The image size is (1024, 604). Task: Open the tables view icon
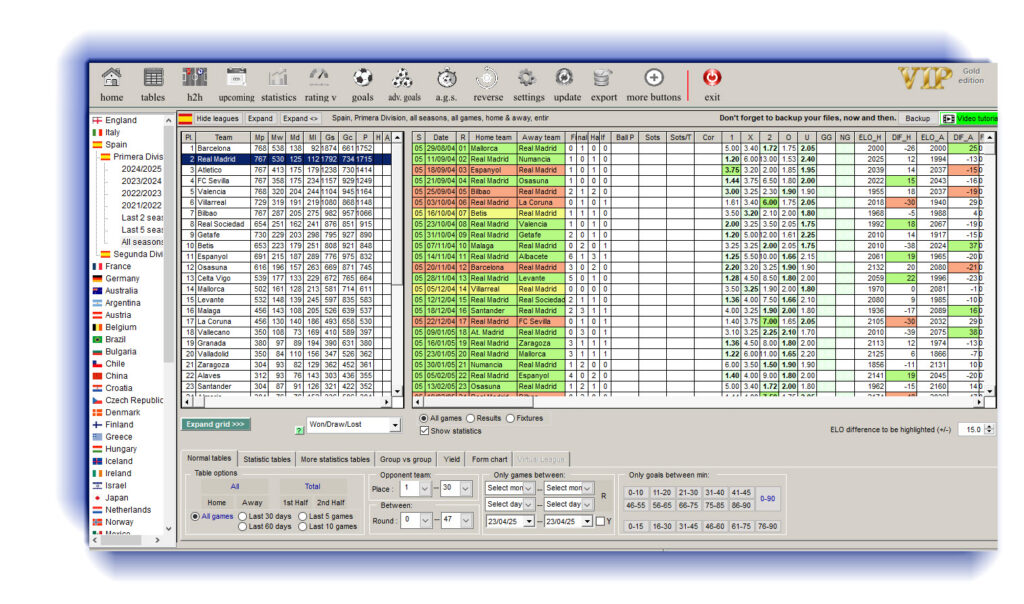point(153,78)
